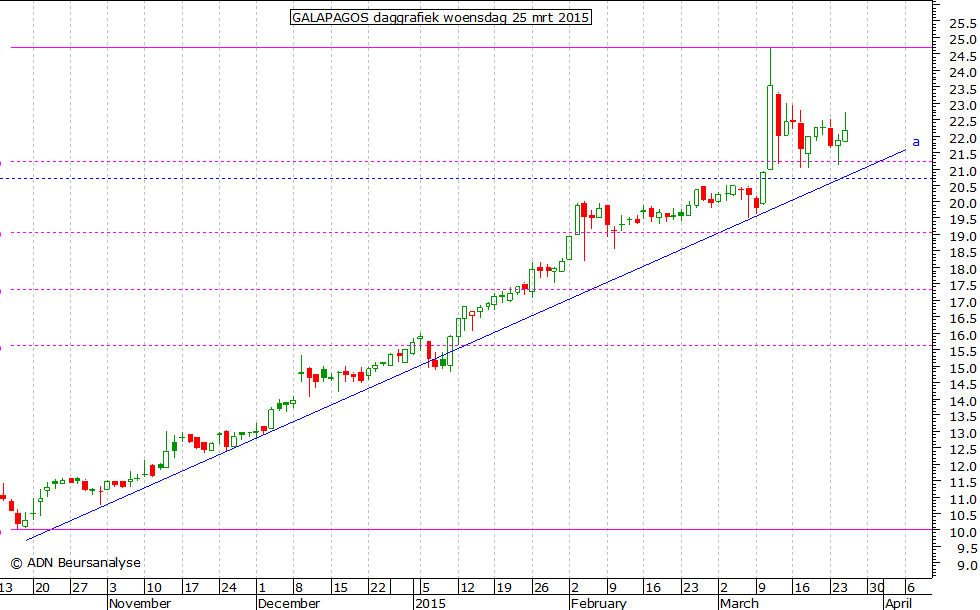Viewport: 980px width, 610px height.
Task: Click the 12.5 price axis value
Action: pos(962,450)
